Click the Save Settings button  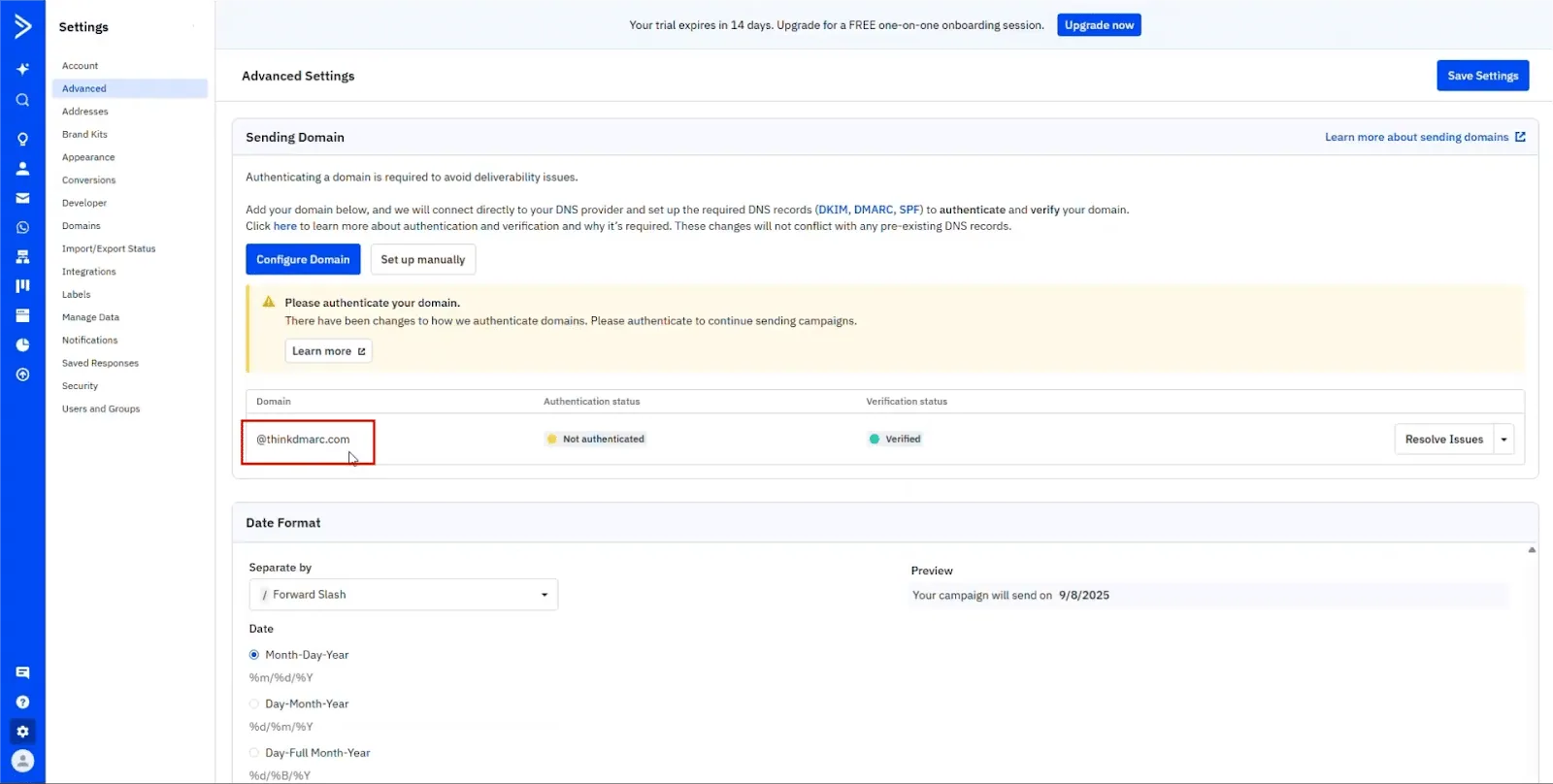[x=1482, y=76]
